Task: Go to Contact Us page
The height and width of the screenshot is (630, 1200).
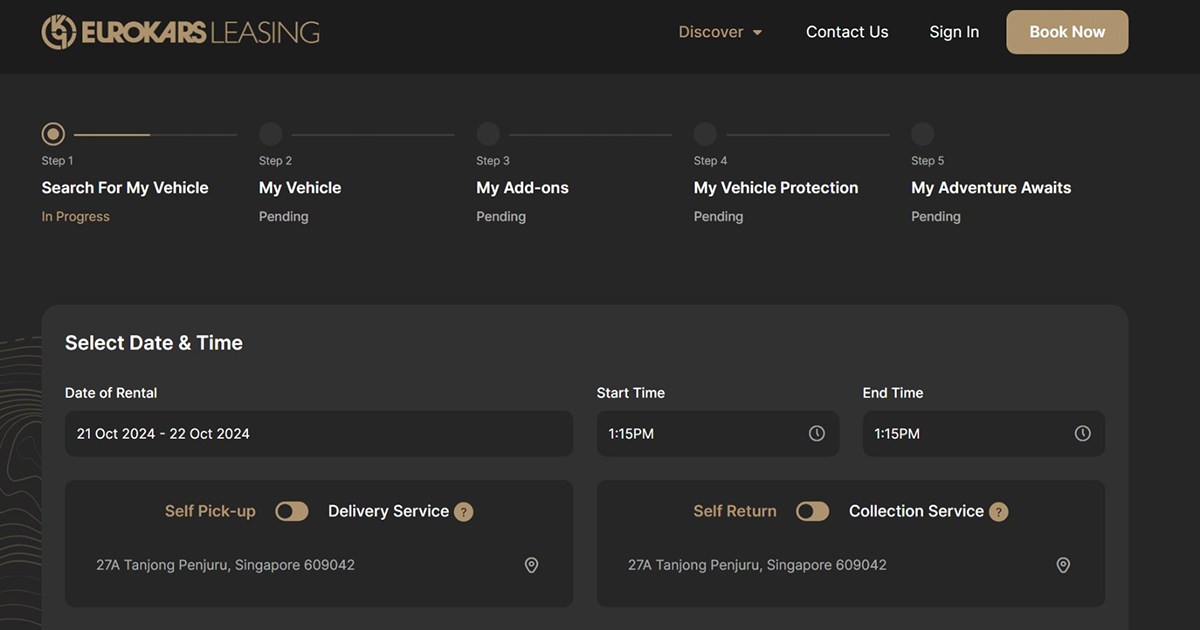Action: [x=847, y=32]
